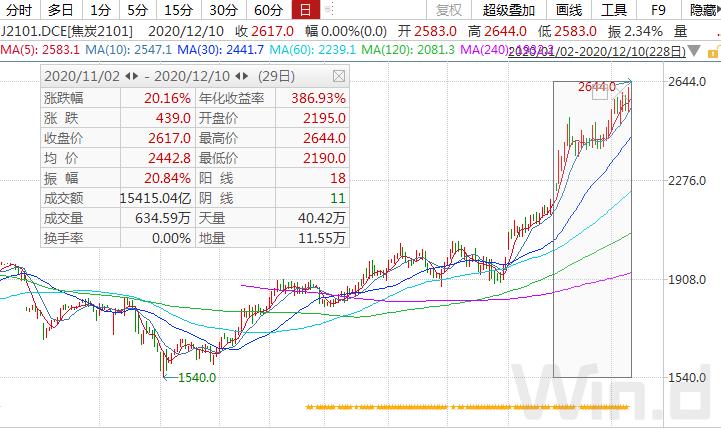
Task: Open the 工具 tools menu
Action: 614,10
